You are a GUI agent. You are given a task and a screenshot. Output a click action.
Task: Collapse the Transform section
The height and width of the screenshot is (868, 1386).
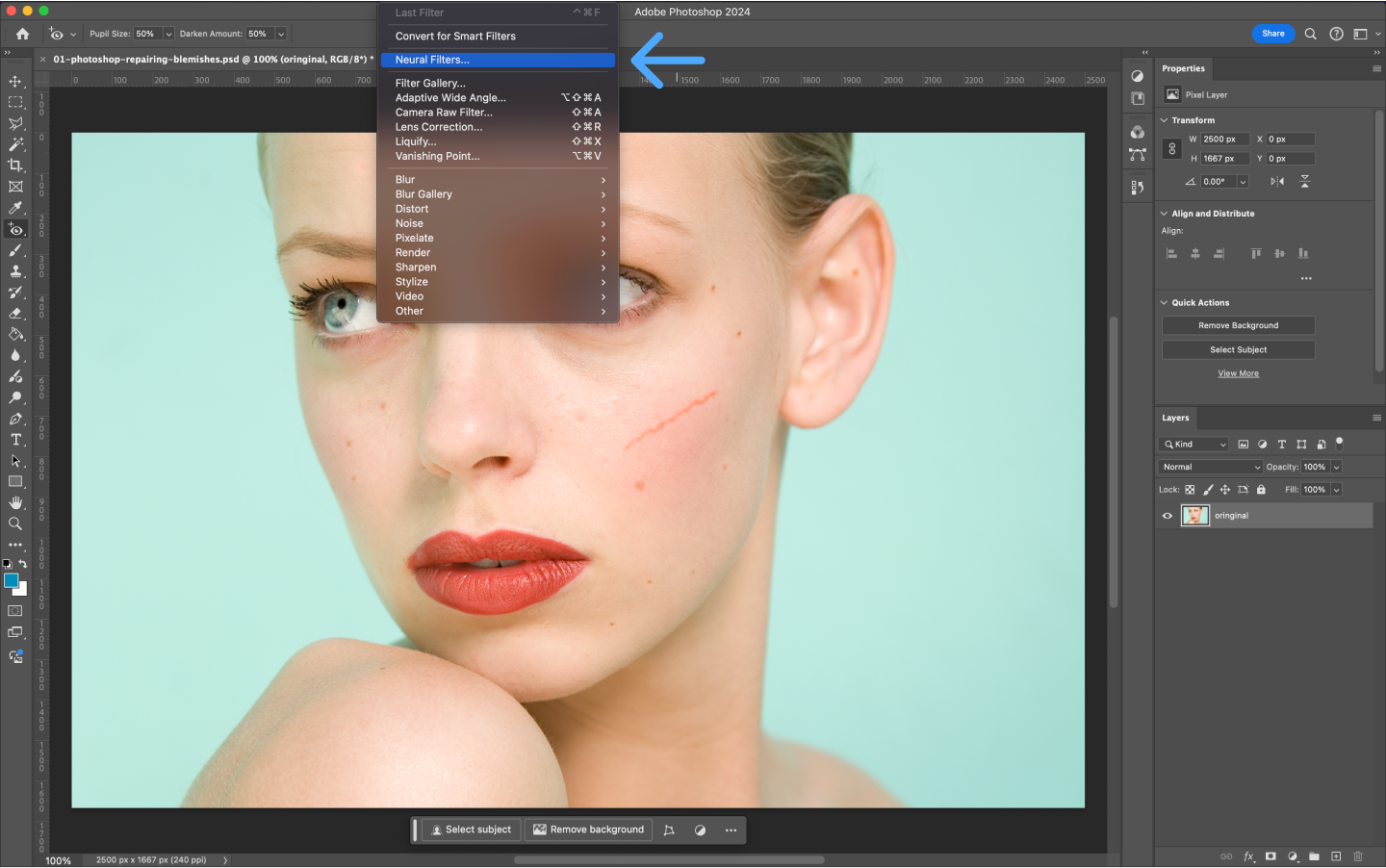(x=1164, y=120)
